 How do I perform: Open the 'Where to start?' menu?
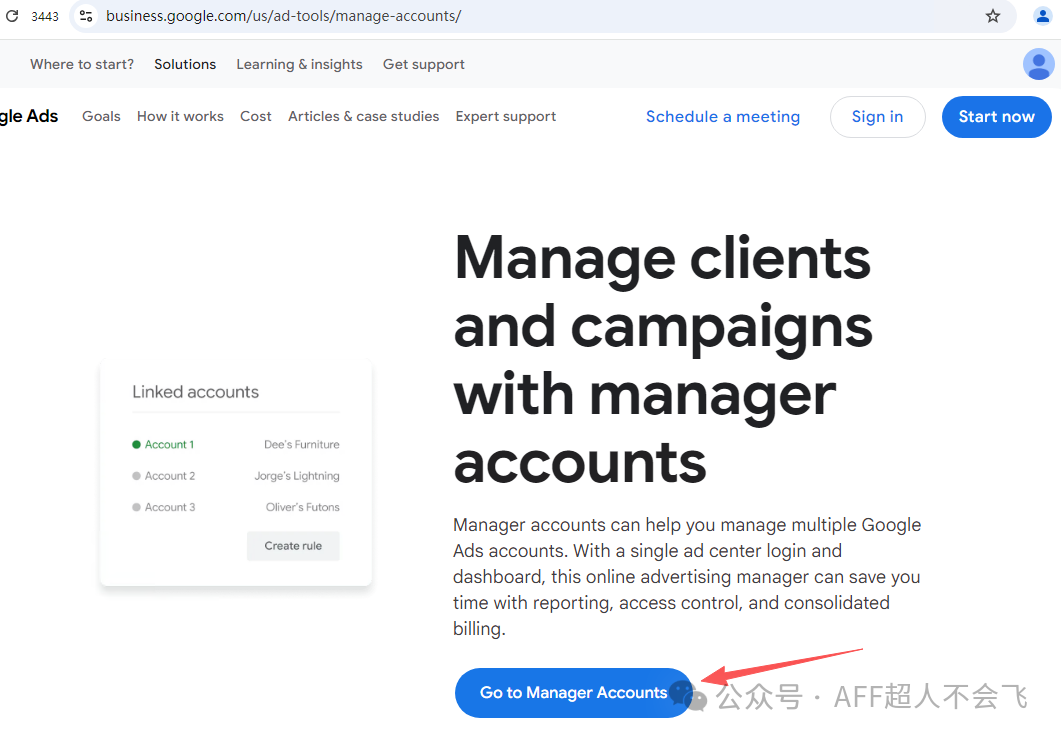pyautogui.click(x=82, y=64)
